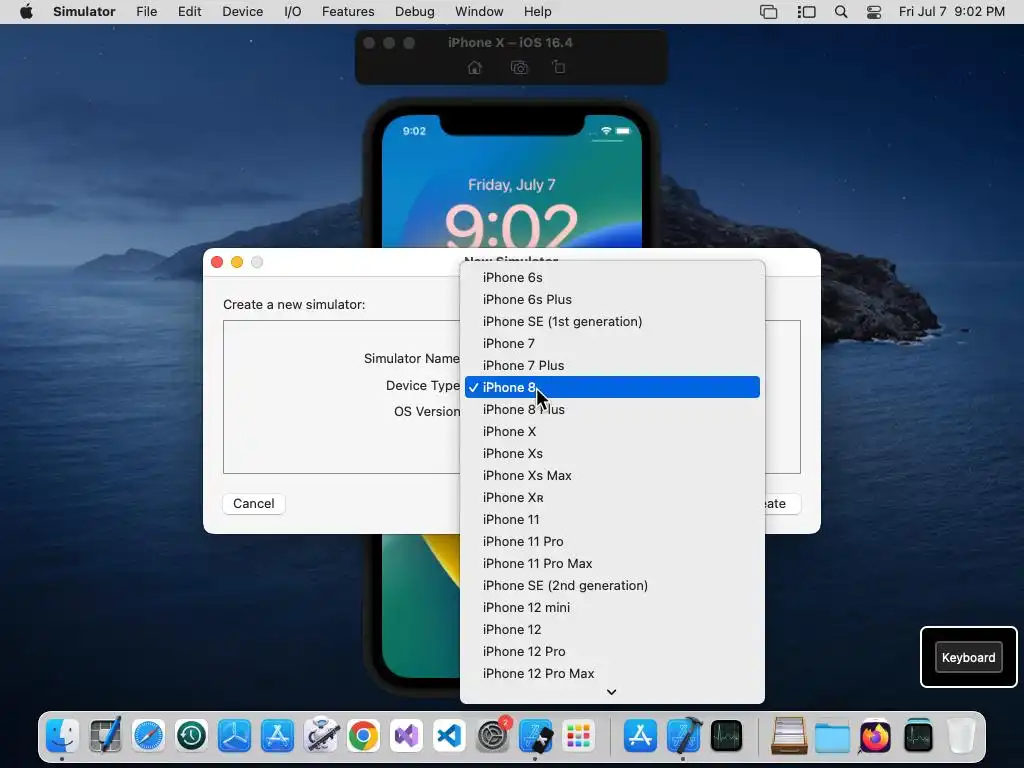Open Spotlight search in the menu bar
This screenshot has height=768, width=1024.
tap(841, 12)
